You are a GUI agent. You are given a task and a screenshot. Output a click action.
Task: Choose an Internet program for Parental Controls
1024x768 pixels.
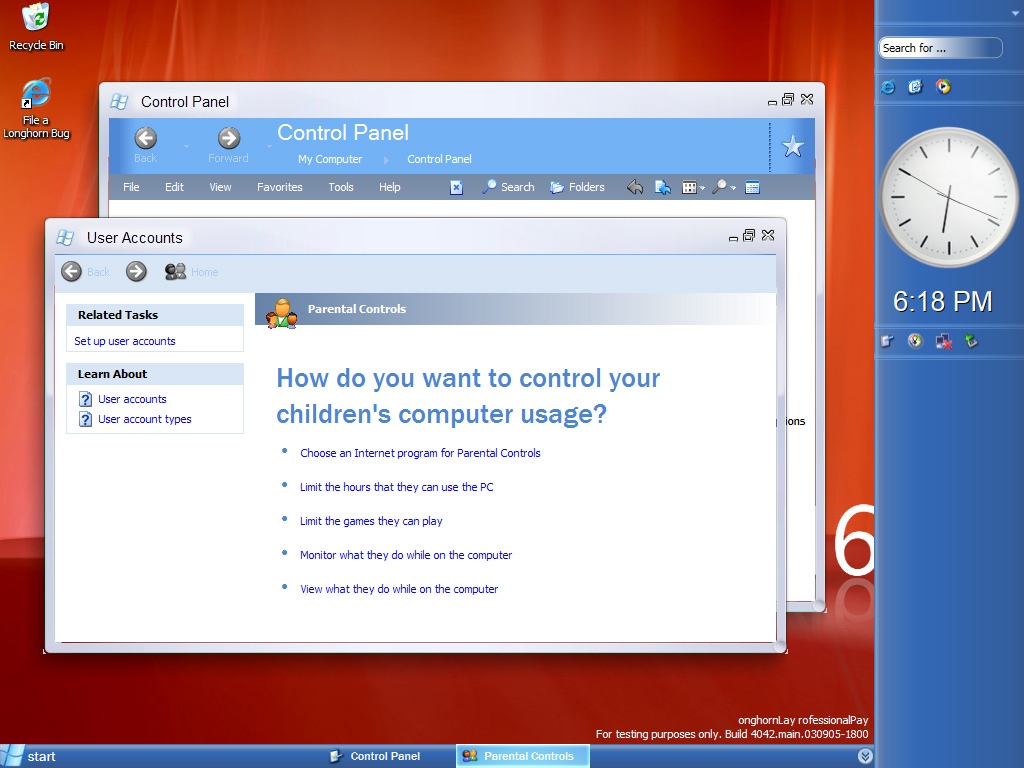click(420, 453)
